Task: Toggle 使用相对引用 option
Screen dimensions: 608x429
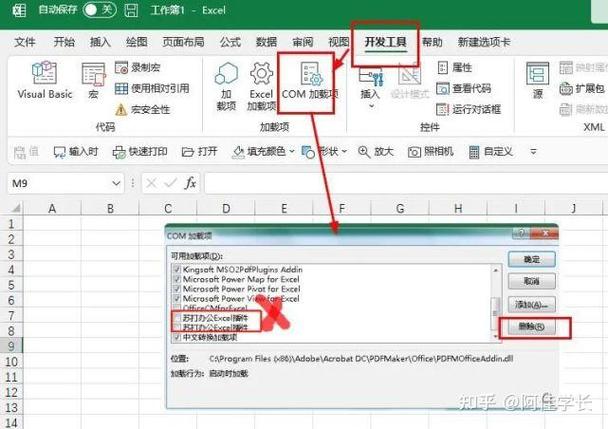Action: pos(152,88)
